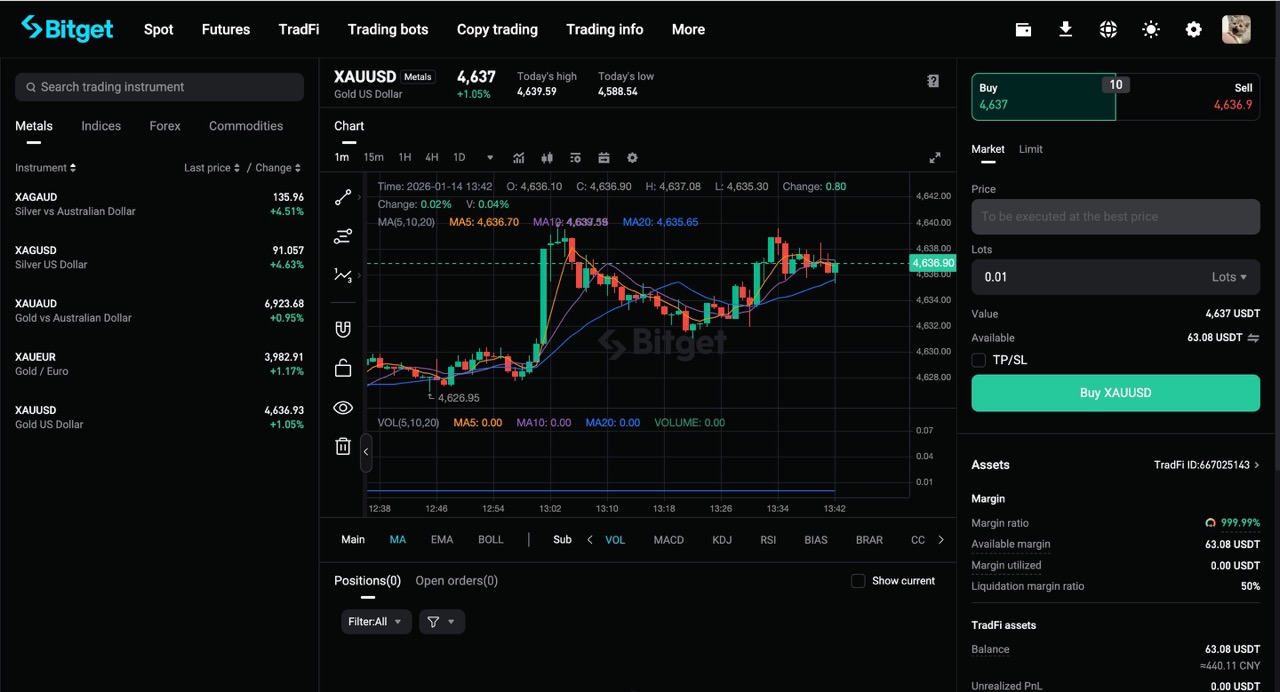Open the Copy trading menu
1280x692 pixels.
497,29
